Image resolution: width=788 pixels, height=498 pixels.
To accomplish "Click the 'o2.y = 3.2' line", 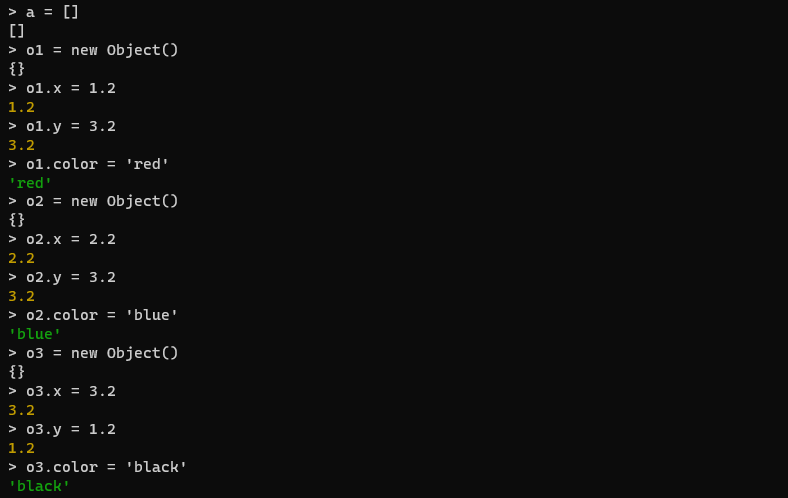I will (62, 277).
